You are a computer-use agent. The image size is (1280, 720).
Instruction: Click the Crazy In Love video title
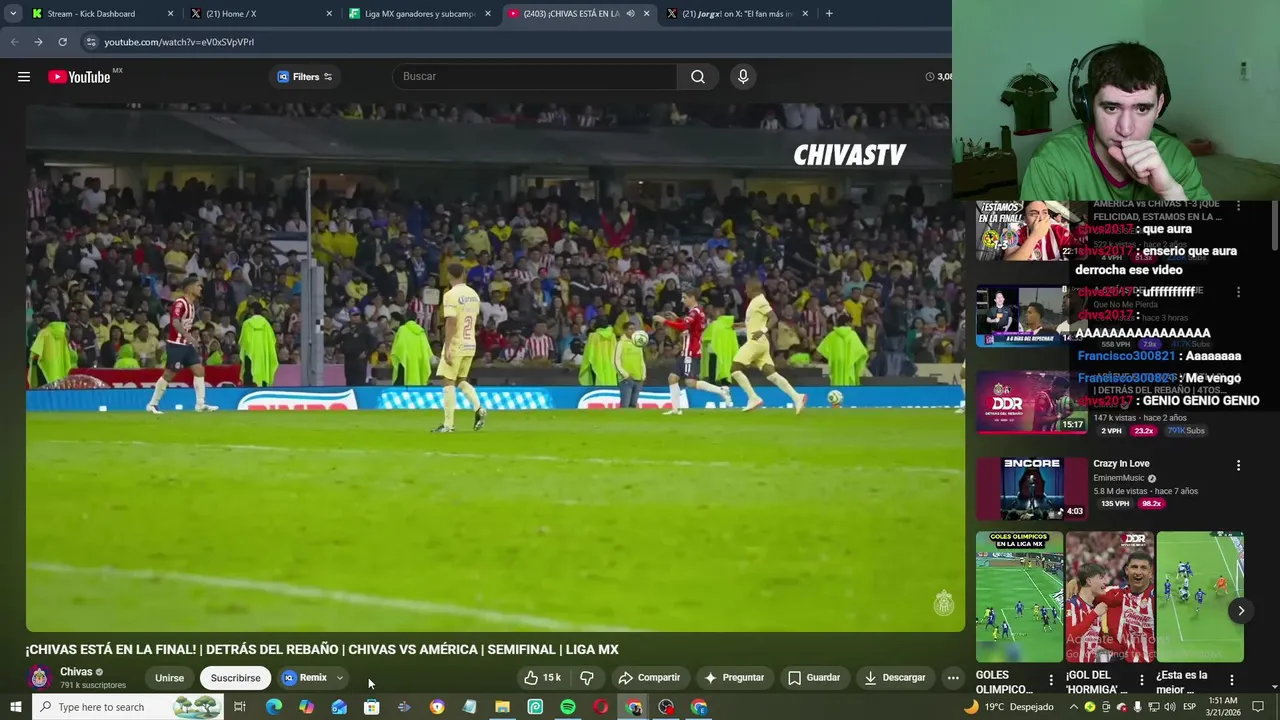1121,464
